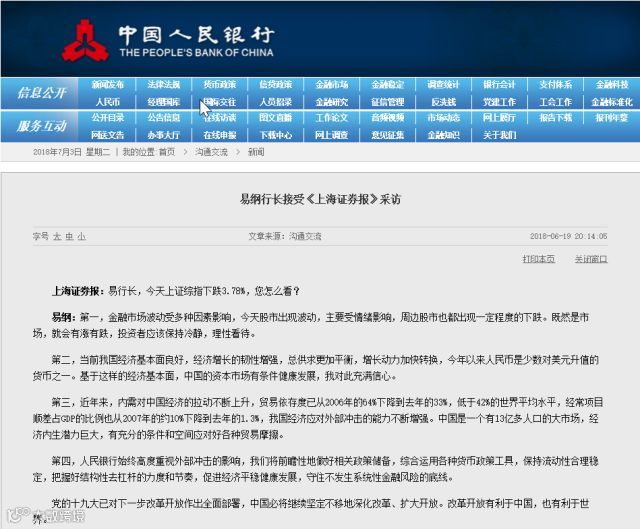Open the 信贷政策 menu item
The height and width of the screenshot is (529, 640).
pos(276,84)
